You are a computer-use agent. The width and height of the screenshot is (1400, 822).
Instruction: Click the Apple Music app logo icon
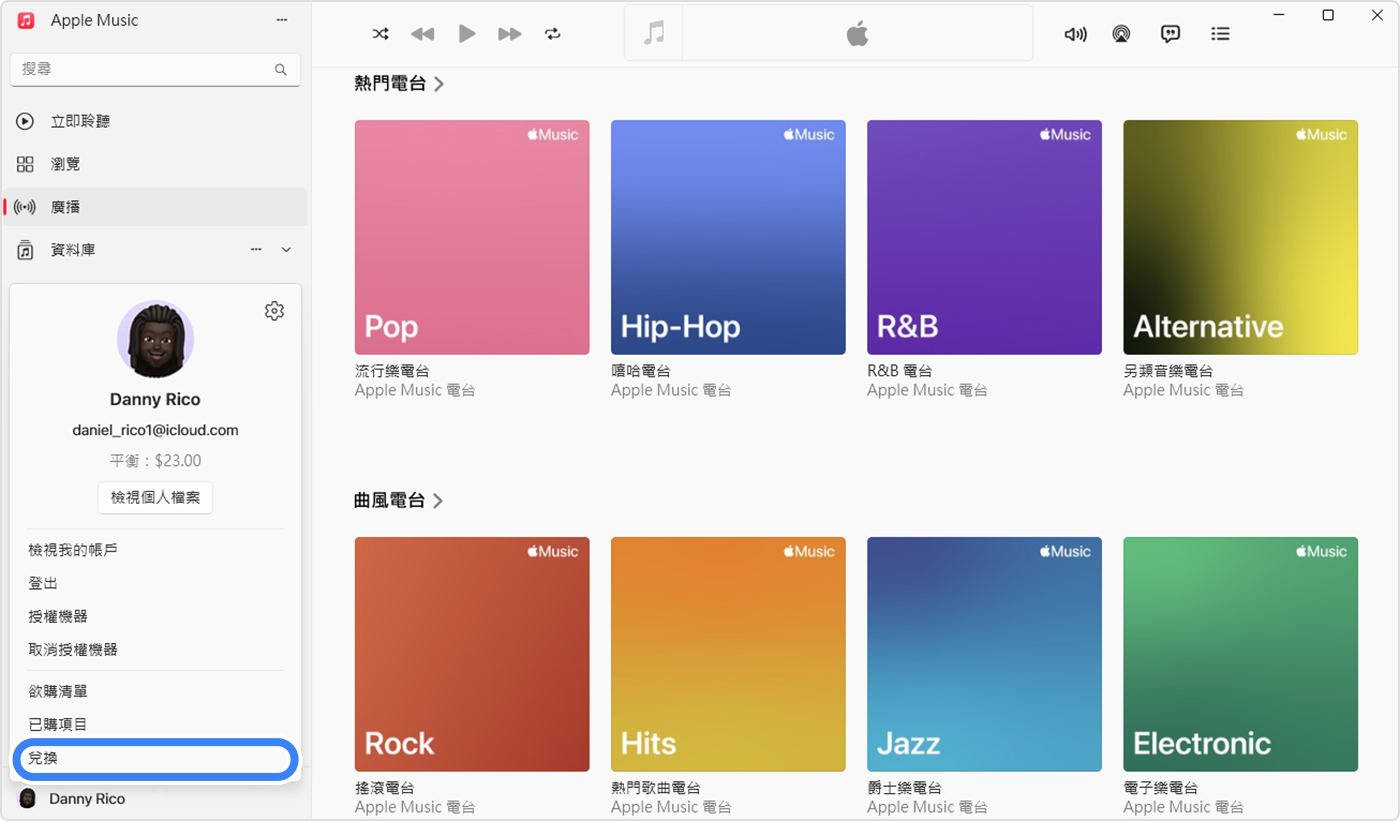tap(26, 20)
